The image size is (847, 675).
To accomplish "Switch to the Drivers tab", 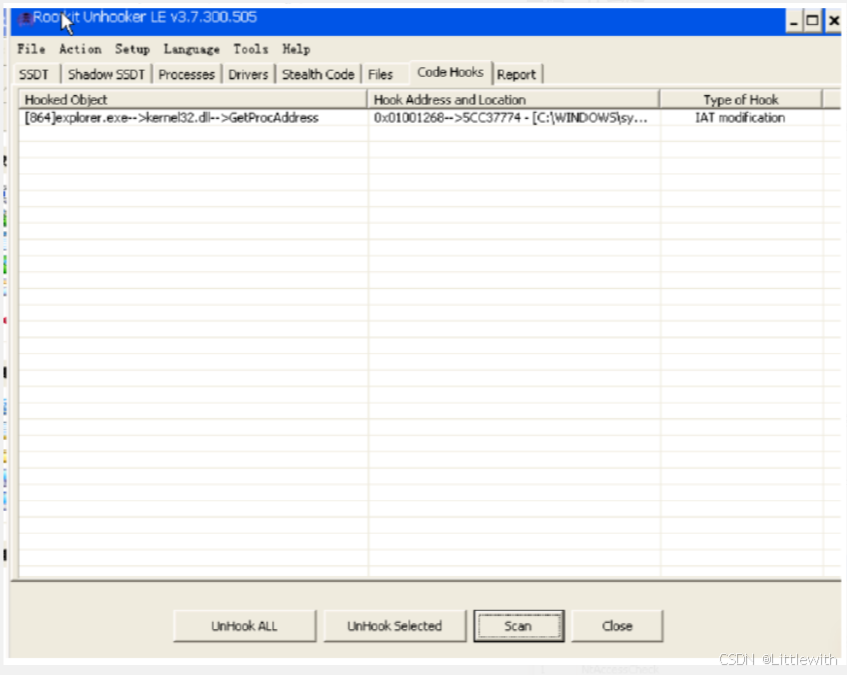I will coord(248,75).
